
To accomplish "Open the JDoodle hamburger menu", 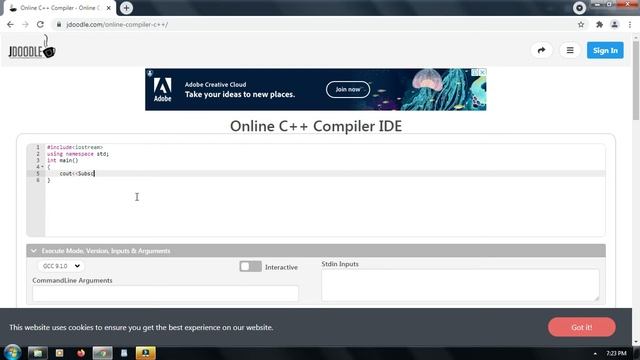I will [570, 50].
